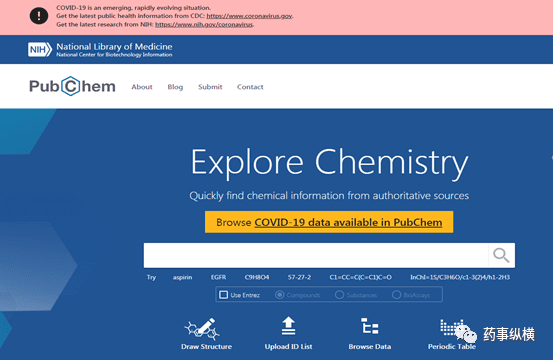This screenshot has height=360, width=553.
Task: Click the exclamation alert icon in banner
Action: tap(39, 16)
